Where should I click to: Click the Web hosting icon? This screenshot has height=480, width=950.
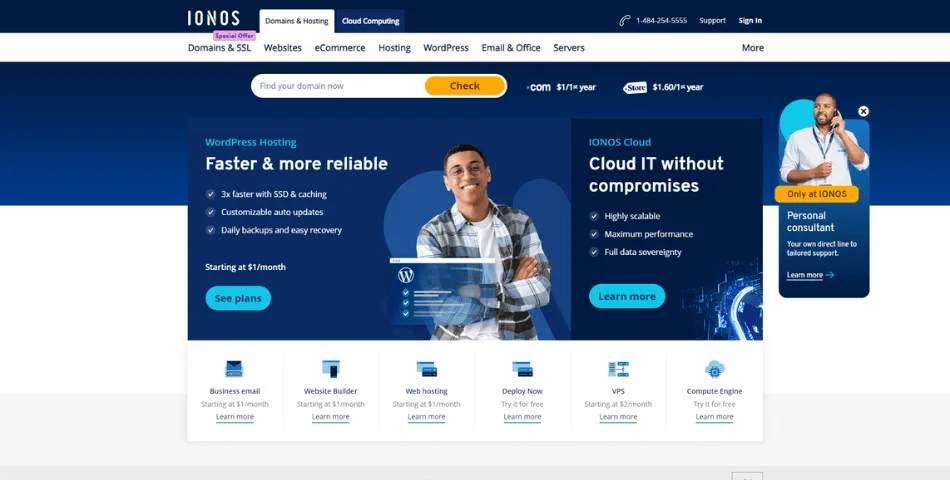click(427, 368)
